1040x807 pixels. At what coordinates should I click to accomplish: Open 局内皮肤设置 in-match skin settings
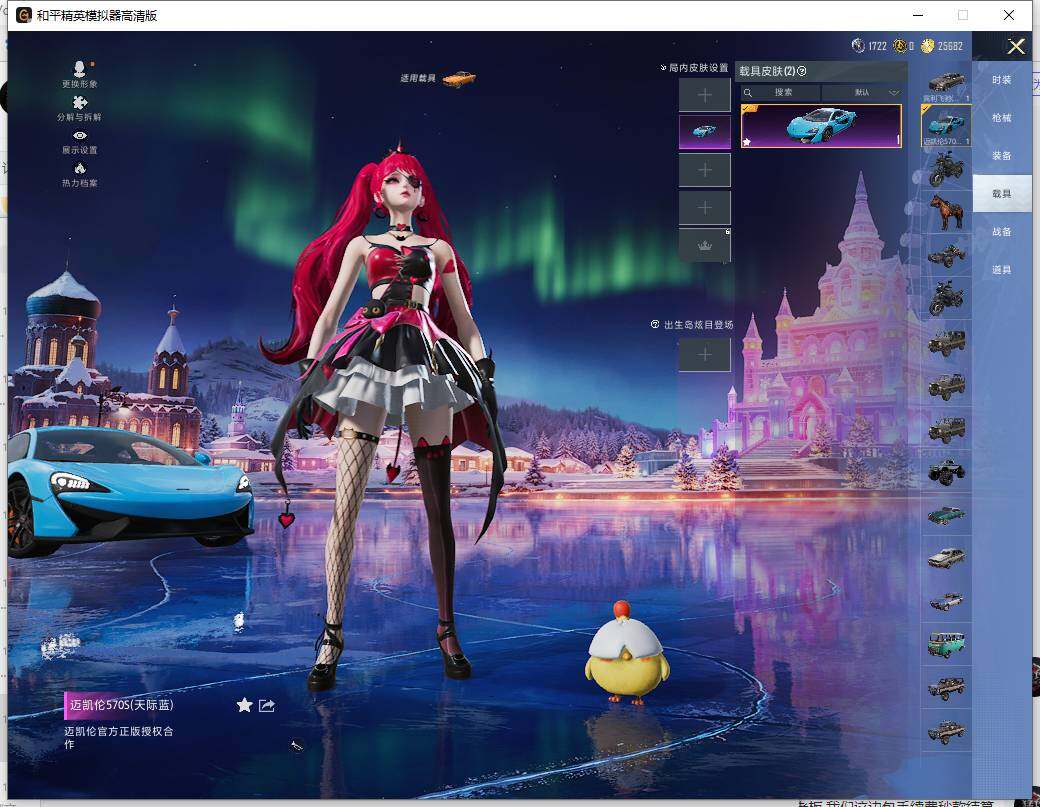[694, 68]
